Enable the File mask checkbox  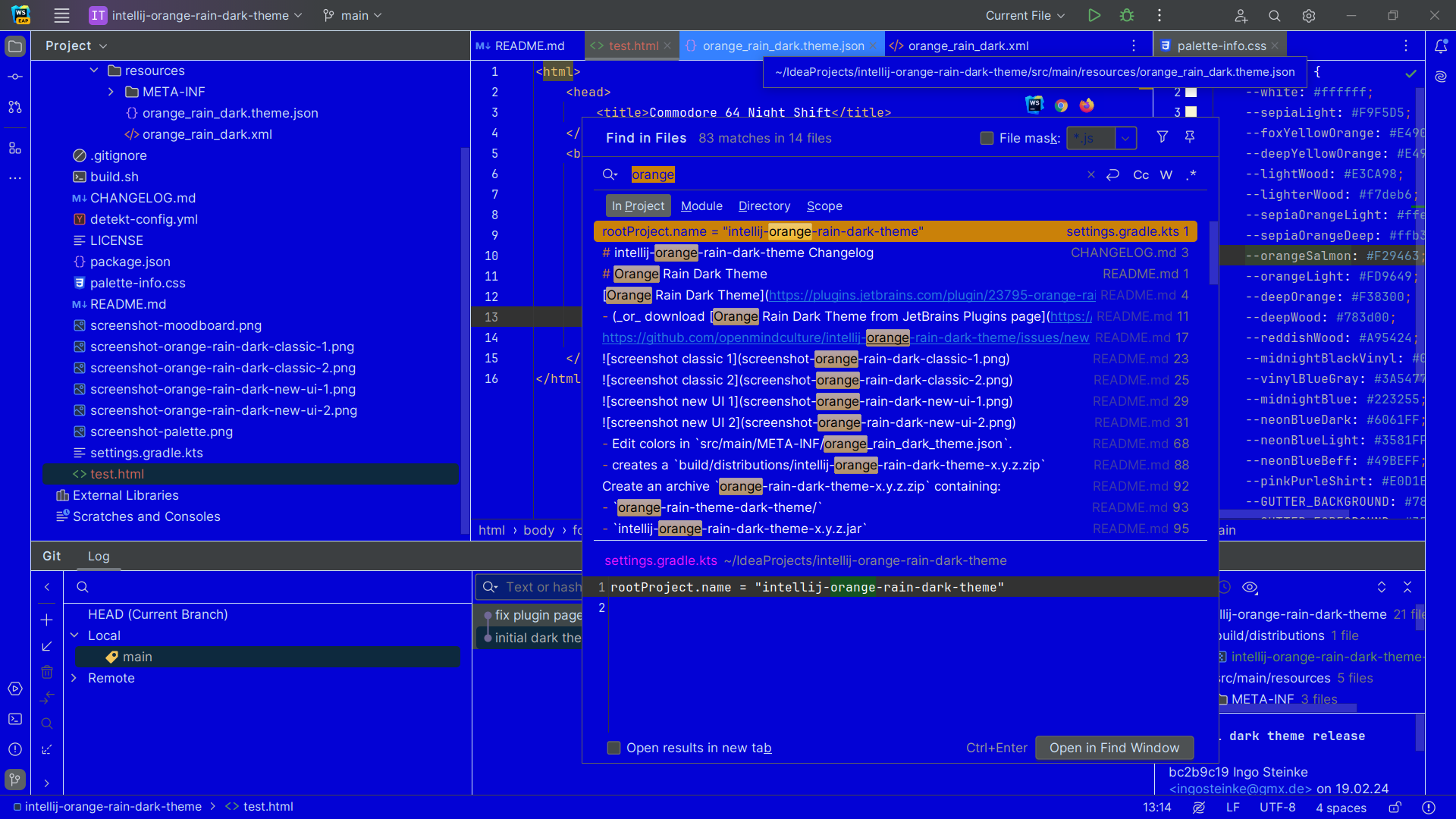point(987,138)
